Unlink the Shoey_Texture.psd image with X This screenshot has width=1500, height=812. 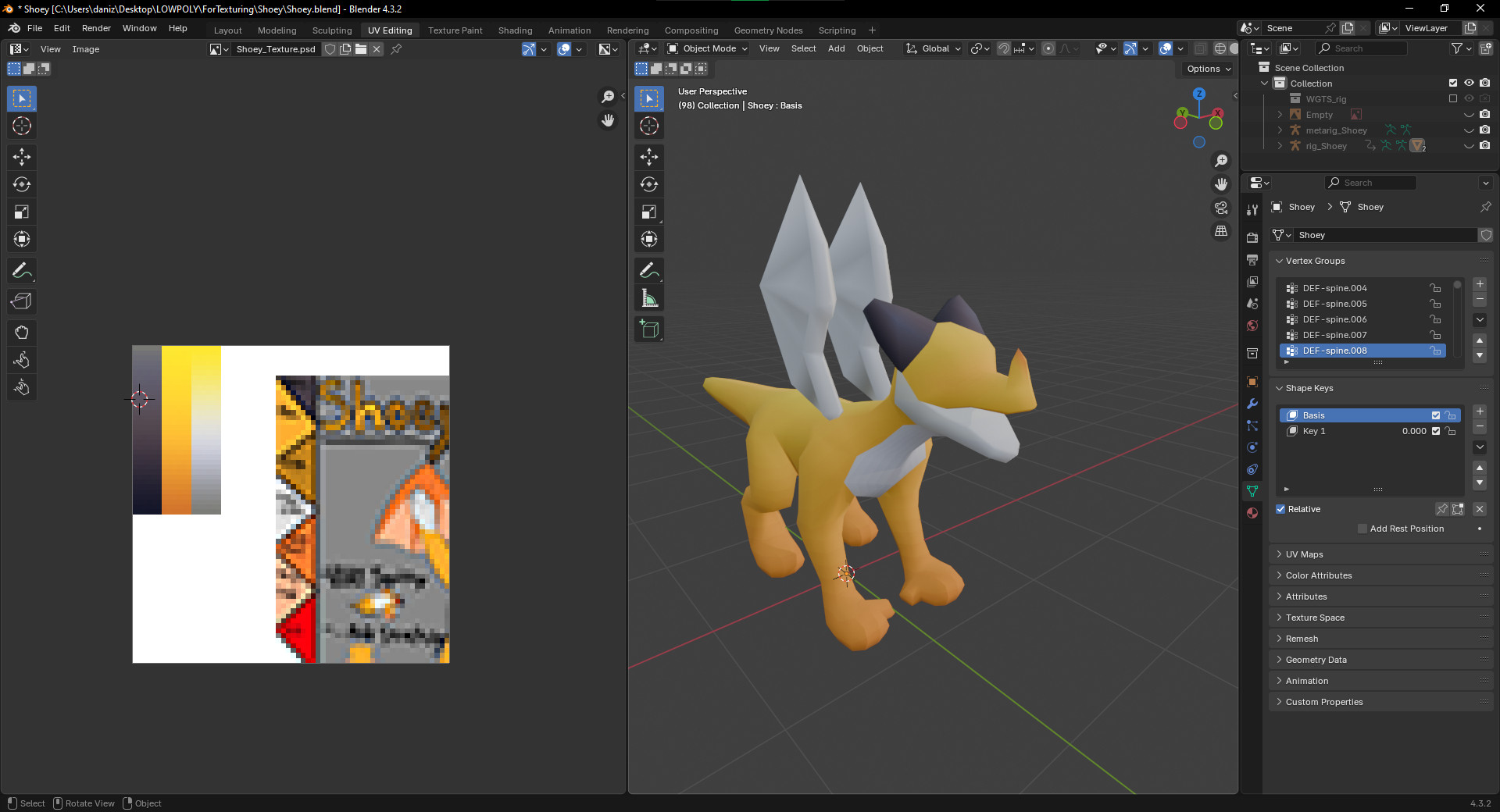coord(377,49)
